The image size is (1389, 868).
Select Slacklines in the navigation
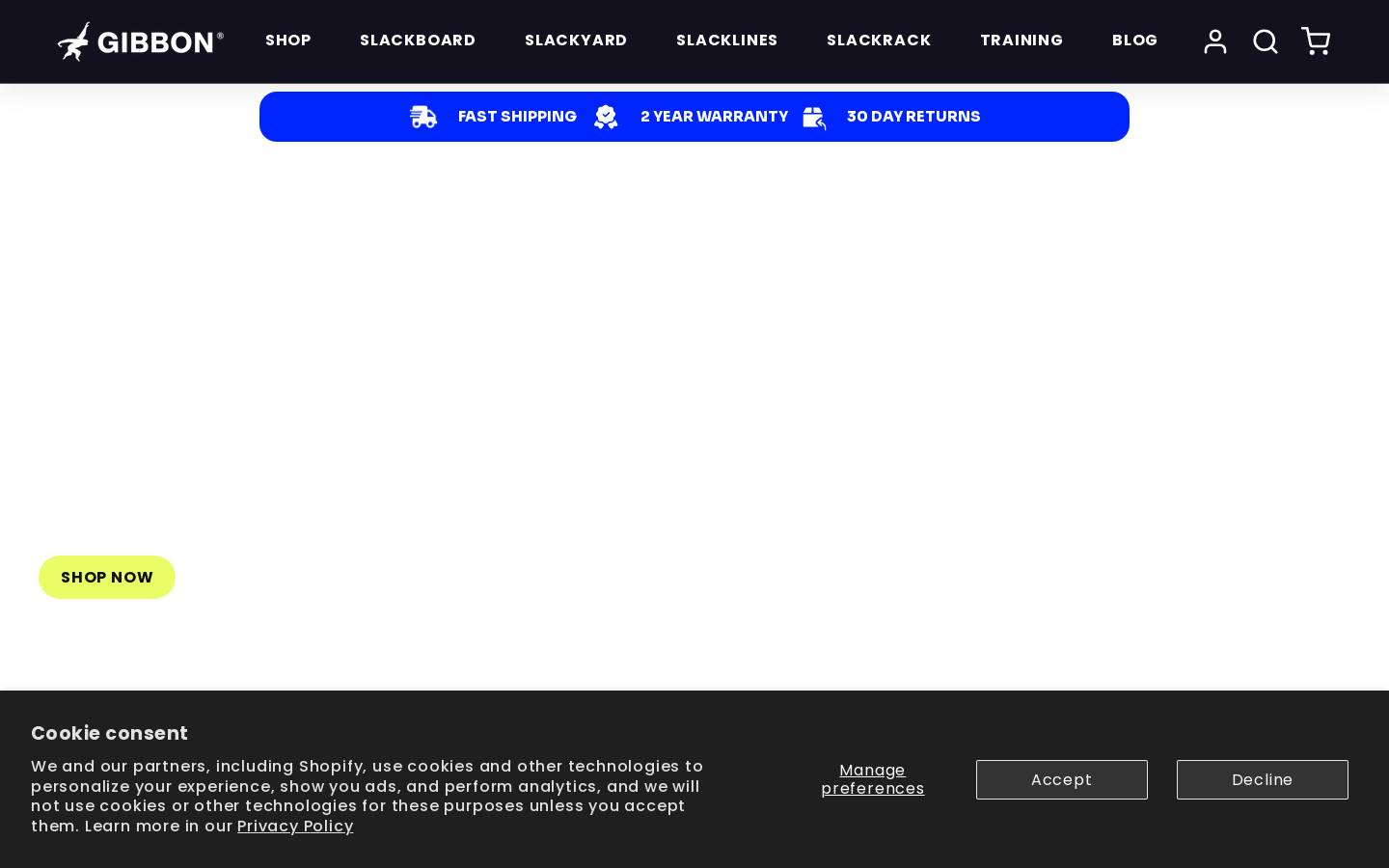tap(727, 41)
